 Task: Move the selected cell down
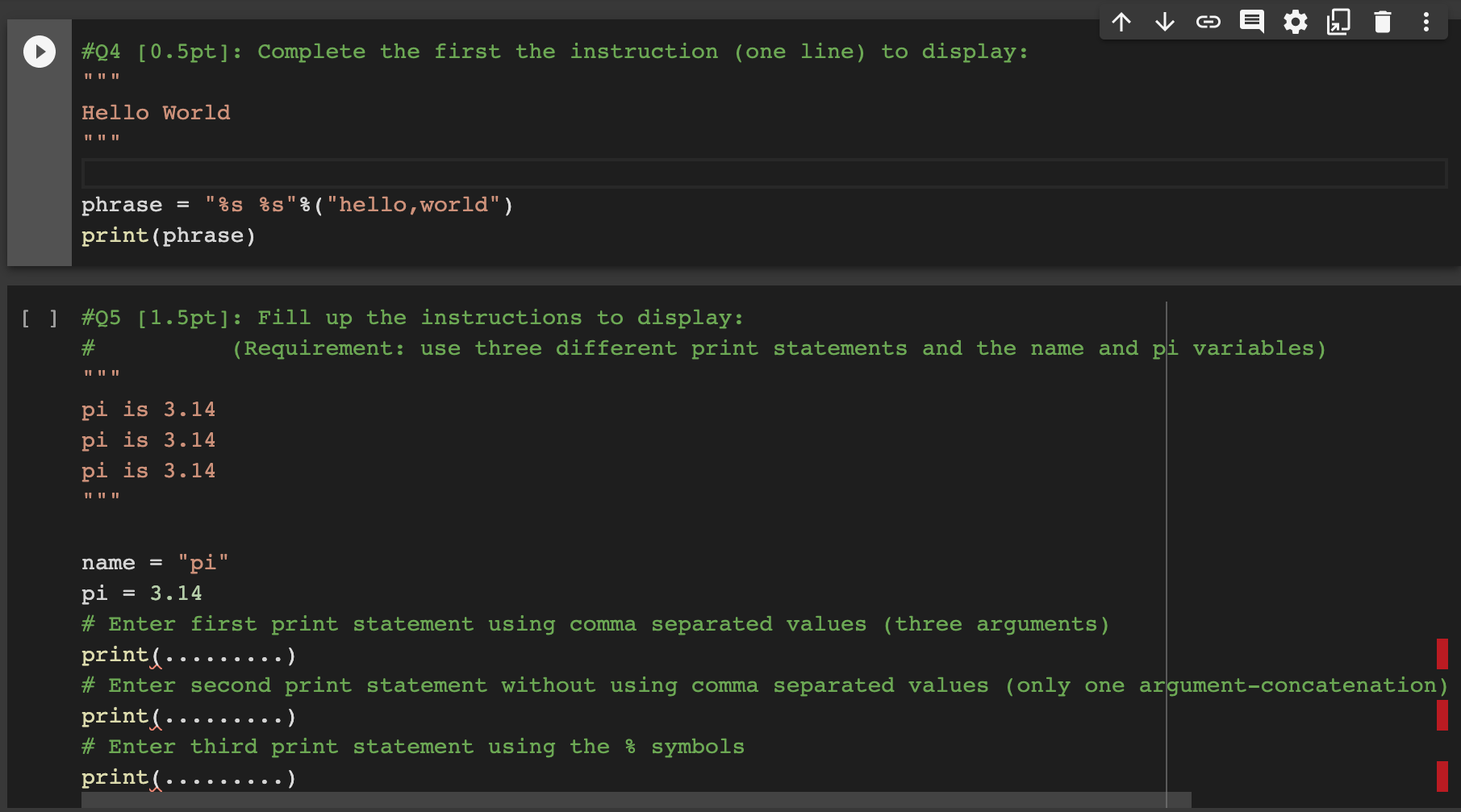pyautogui.click(x=1165, y=22)
